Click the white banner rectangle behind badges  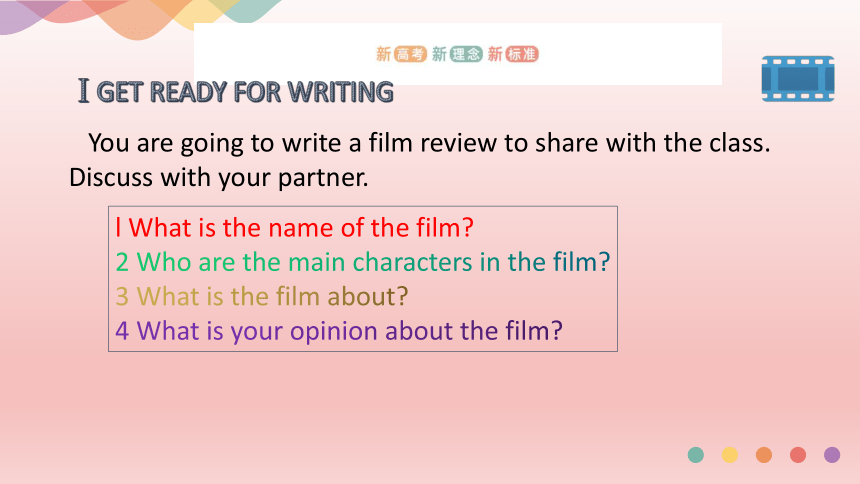click(458, 54)
